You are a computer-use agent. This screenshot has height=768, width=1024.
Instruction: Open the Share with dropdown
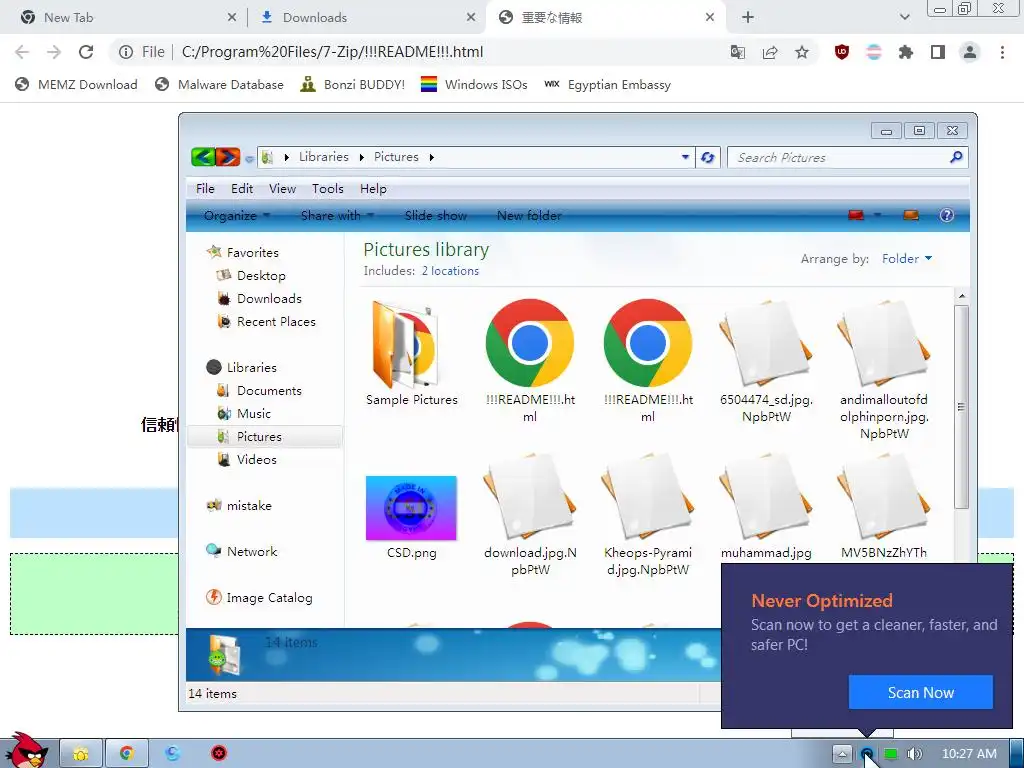[337, 216]
